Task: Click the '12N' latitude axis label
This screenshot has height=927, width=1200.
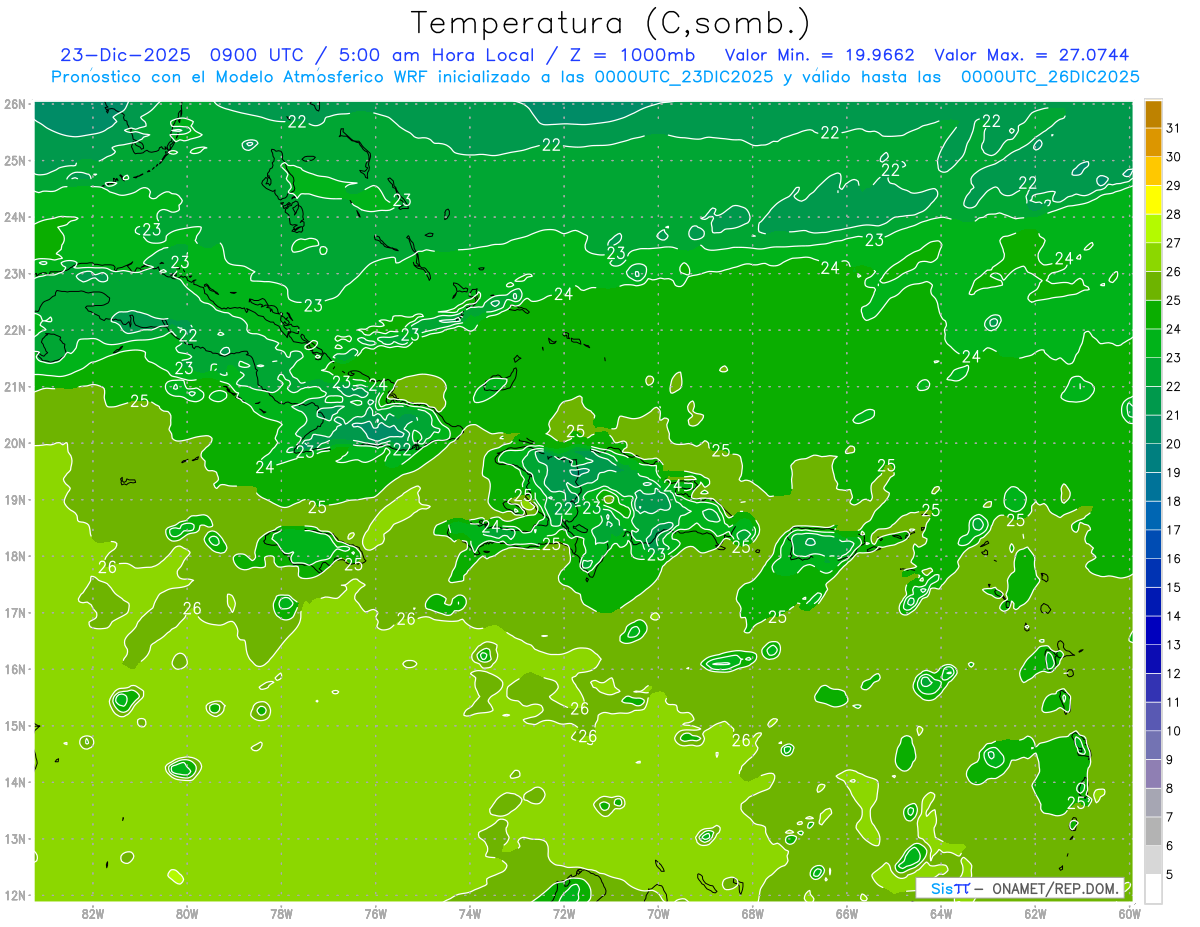Action: tap(15, 895)
